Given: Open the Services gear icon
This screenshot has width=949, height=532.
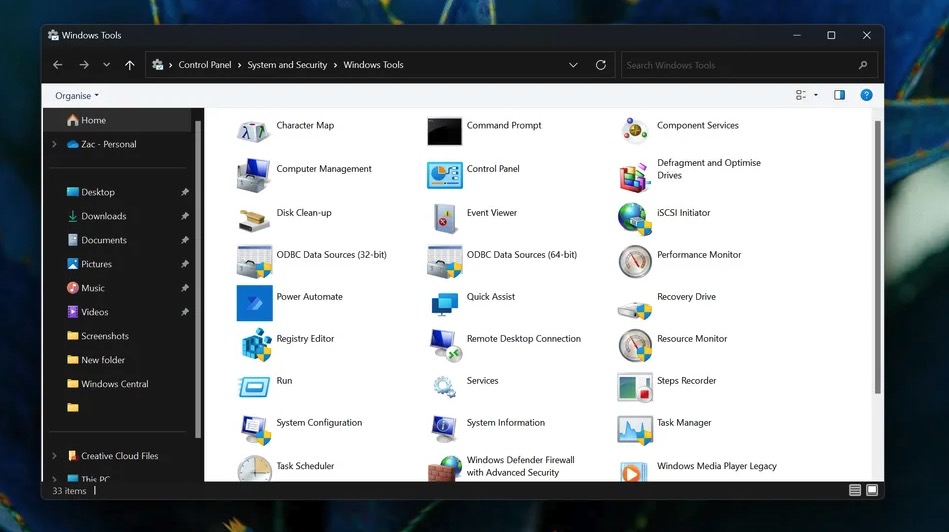Looking at the screenshot, I should pos(444,387).
